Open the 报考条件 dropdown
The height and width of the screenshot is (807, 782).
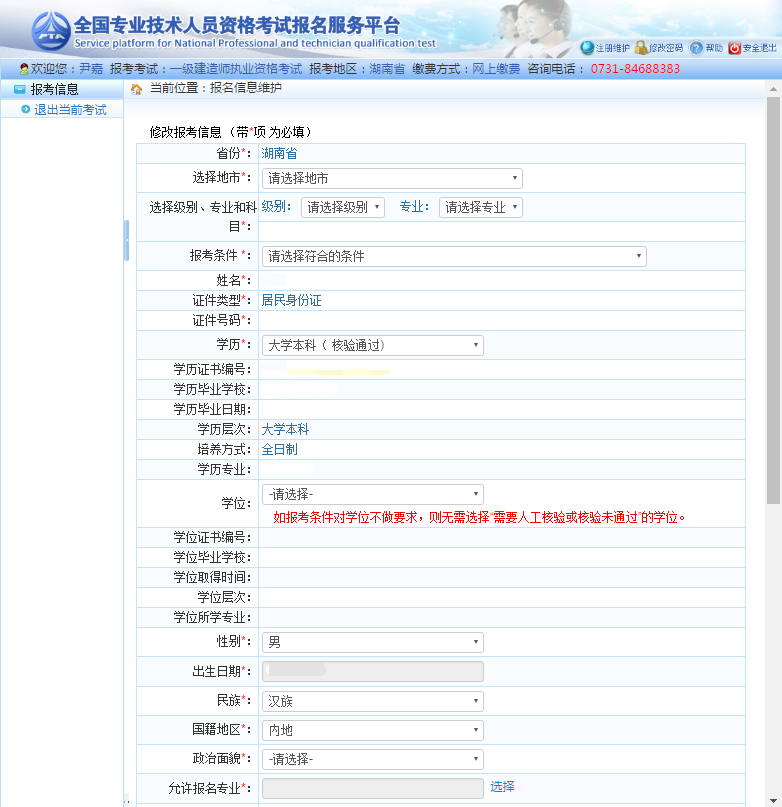[x=453, y=256]
